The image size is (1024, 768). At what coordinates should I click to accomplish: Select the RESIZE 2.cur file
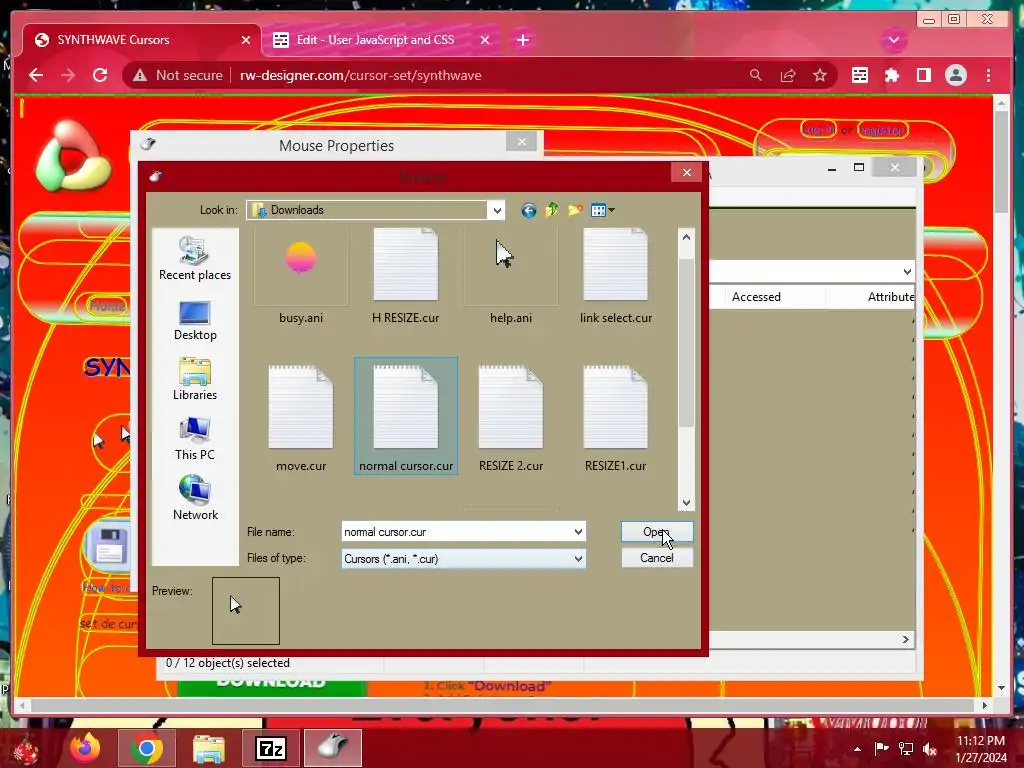(511, 418)
